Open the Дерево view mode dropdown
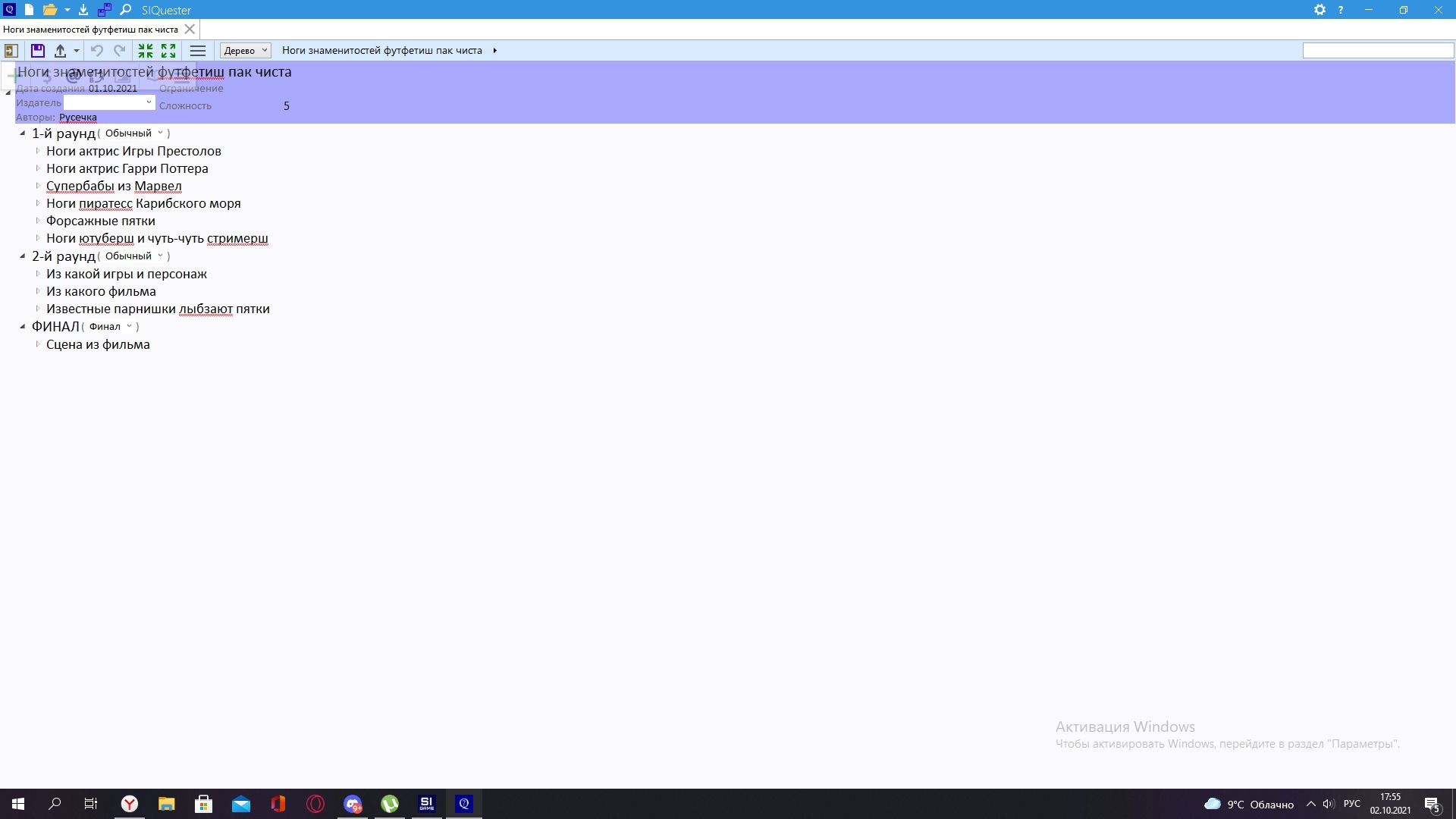The height and width of the screenshot is (819, 1456). [x=245, y=51]
